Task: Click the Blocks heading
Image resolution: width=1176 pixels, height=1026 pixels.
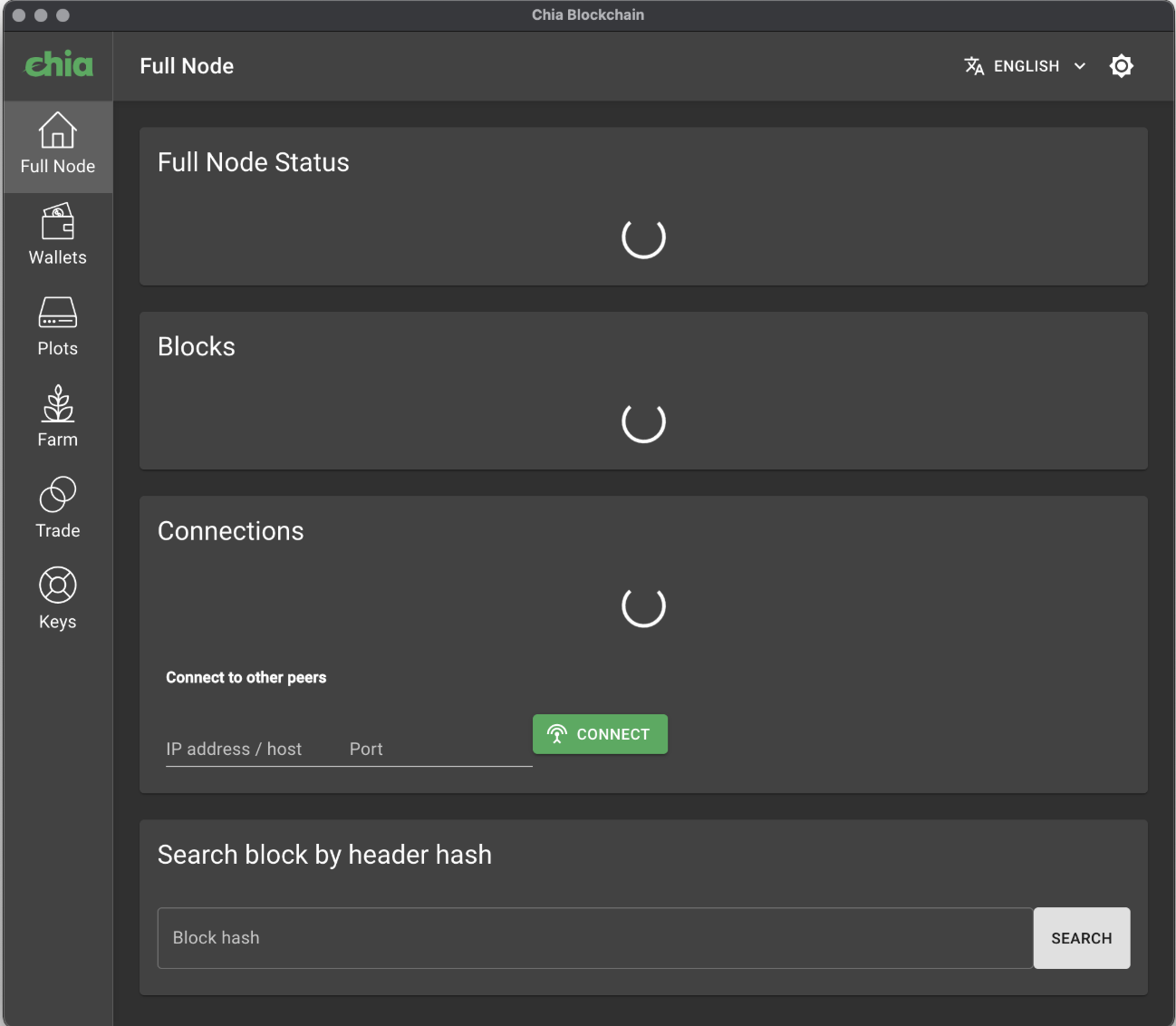Action: click(x=197, y=346)
